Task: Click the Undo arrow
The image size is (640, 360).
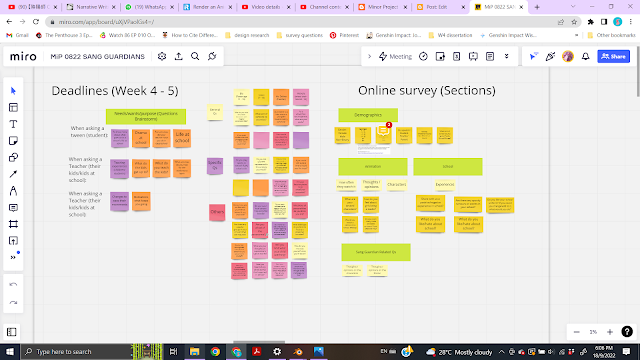Action: coord(13,284)
